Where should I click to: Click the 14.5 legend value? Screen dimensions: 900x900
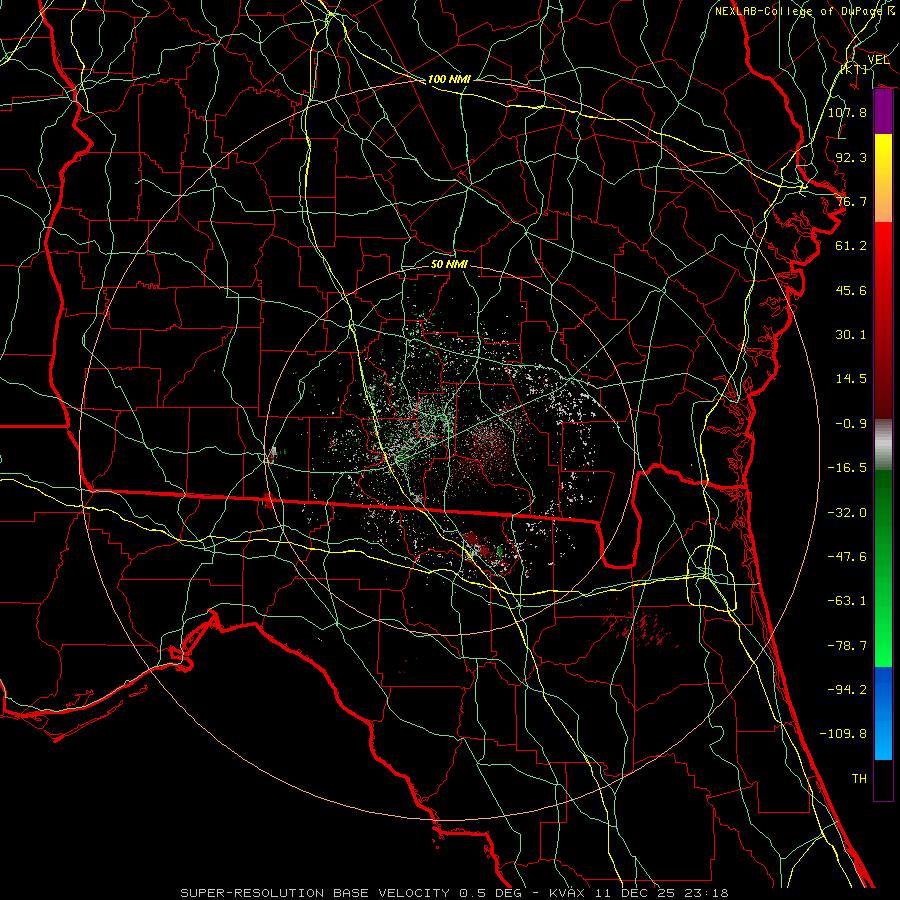point(851,379)
